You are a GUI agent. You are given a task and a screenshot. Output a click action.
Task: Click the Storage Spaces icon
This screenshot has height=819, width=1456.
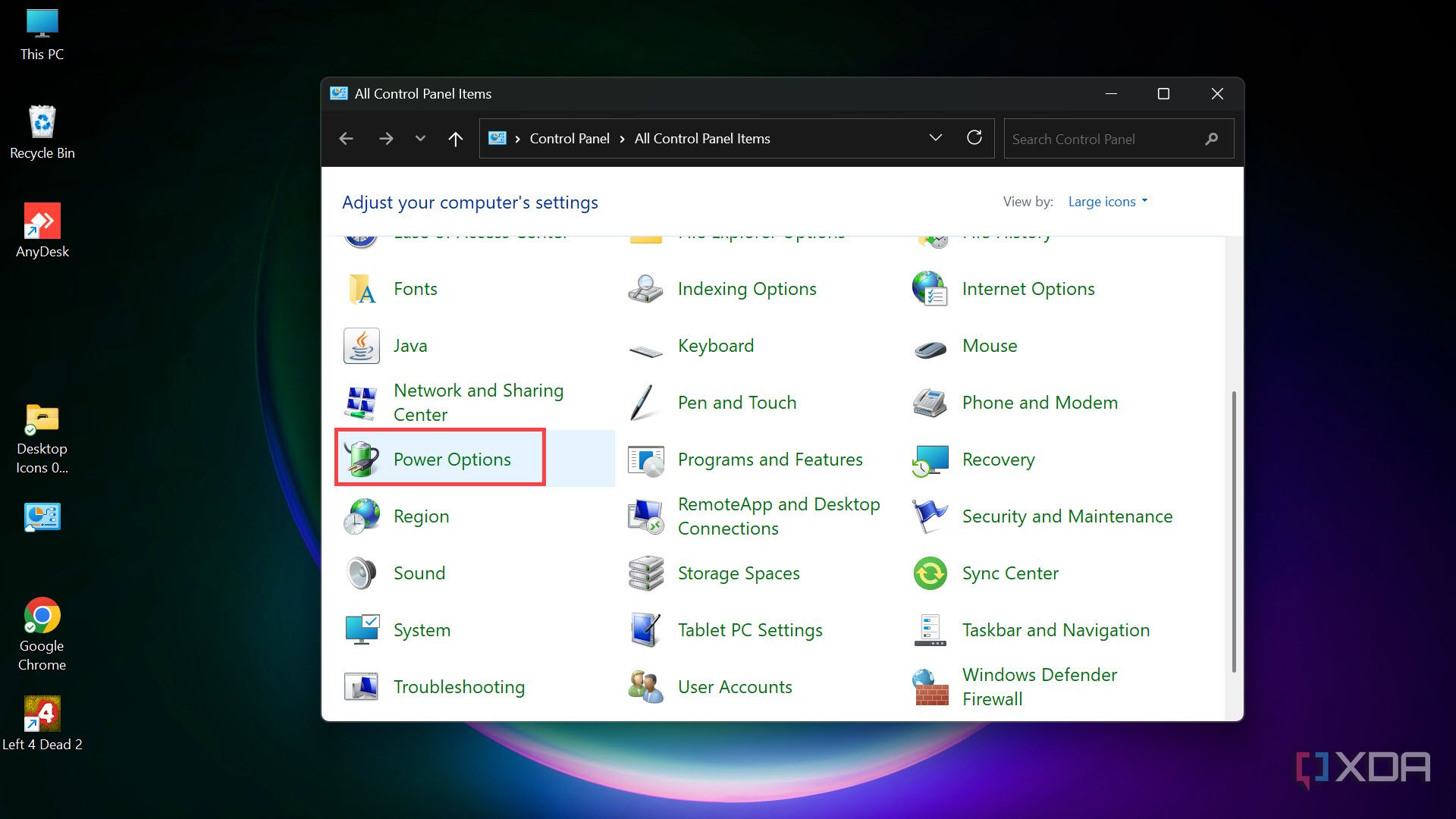(x=646, y=573)
